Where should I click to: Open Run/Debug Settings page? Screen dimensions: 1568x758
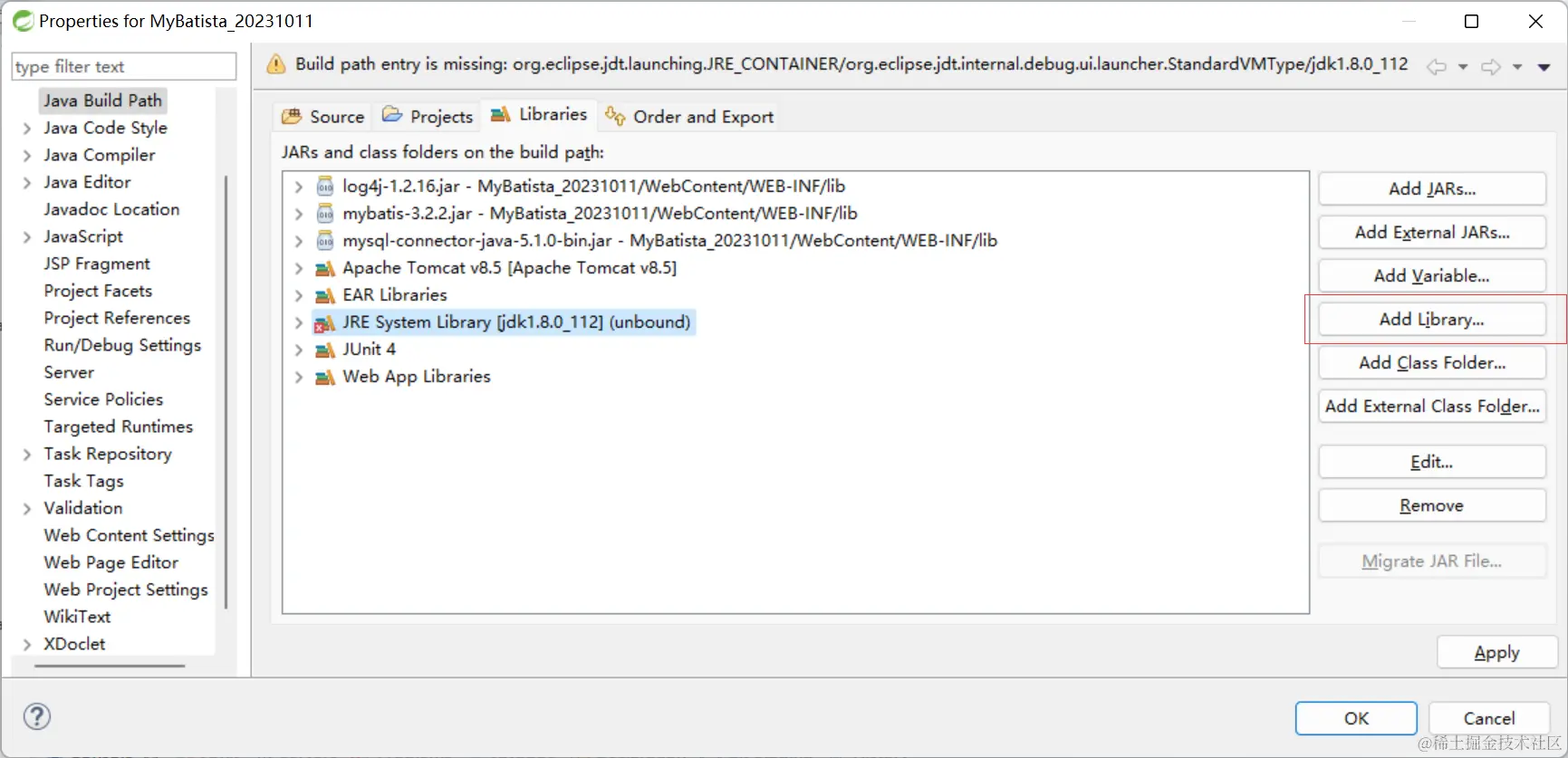[x=122, y=345]
